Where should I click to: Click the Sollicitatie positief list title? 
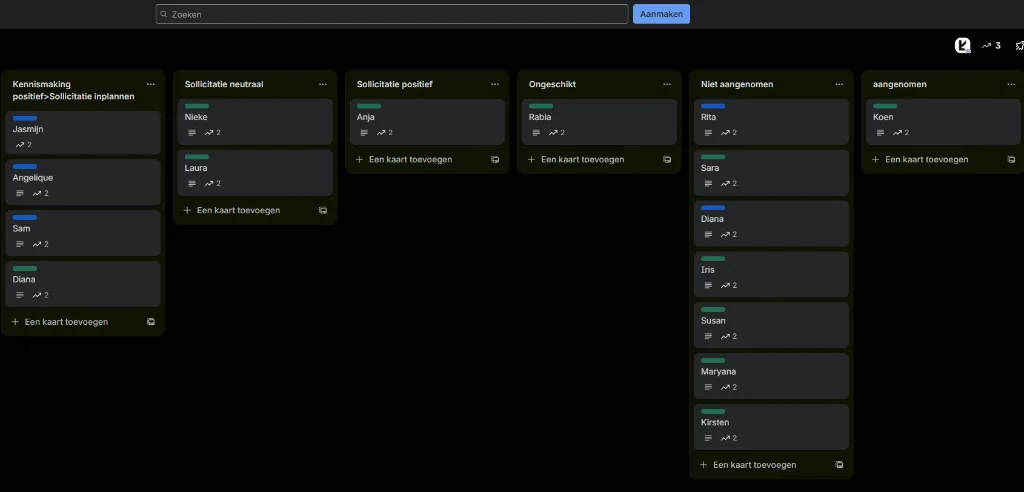point(394,84)
